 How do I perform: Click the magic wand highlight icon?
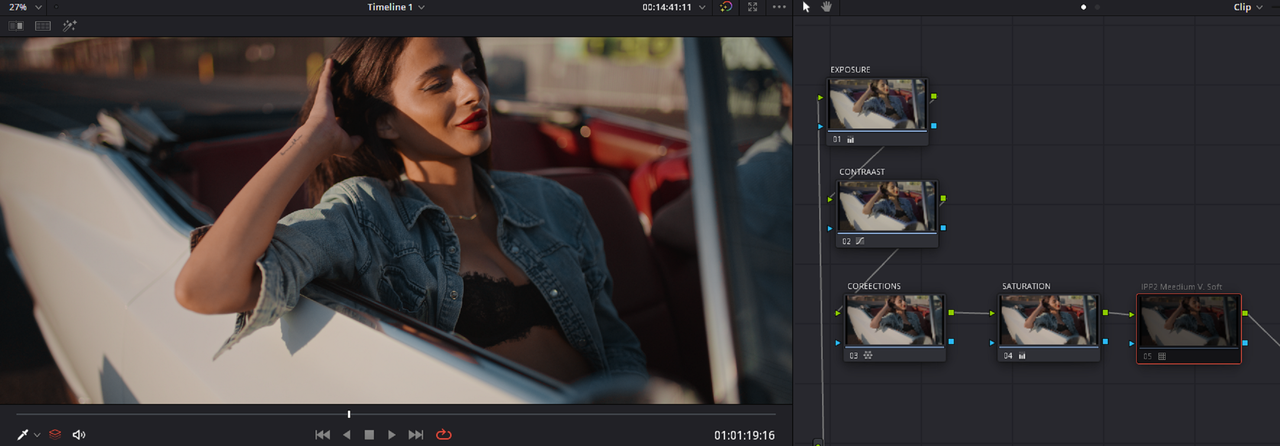pos(70,26)
